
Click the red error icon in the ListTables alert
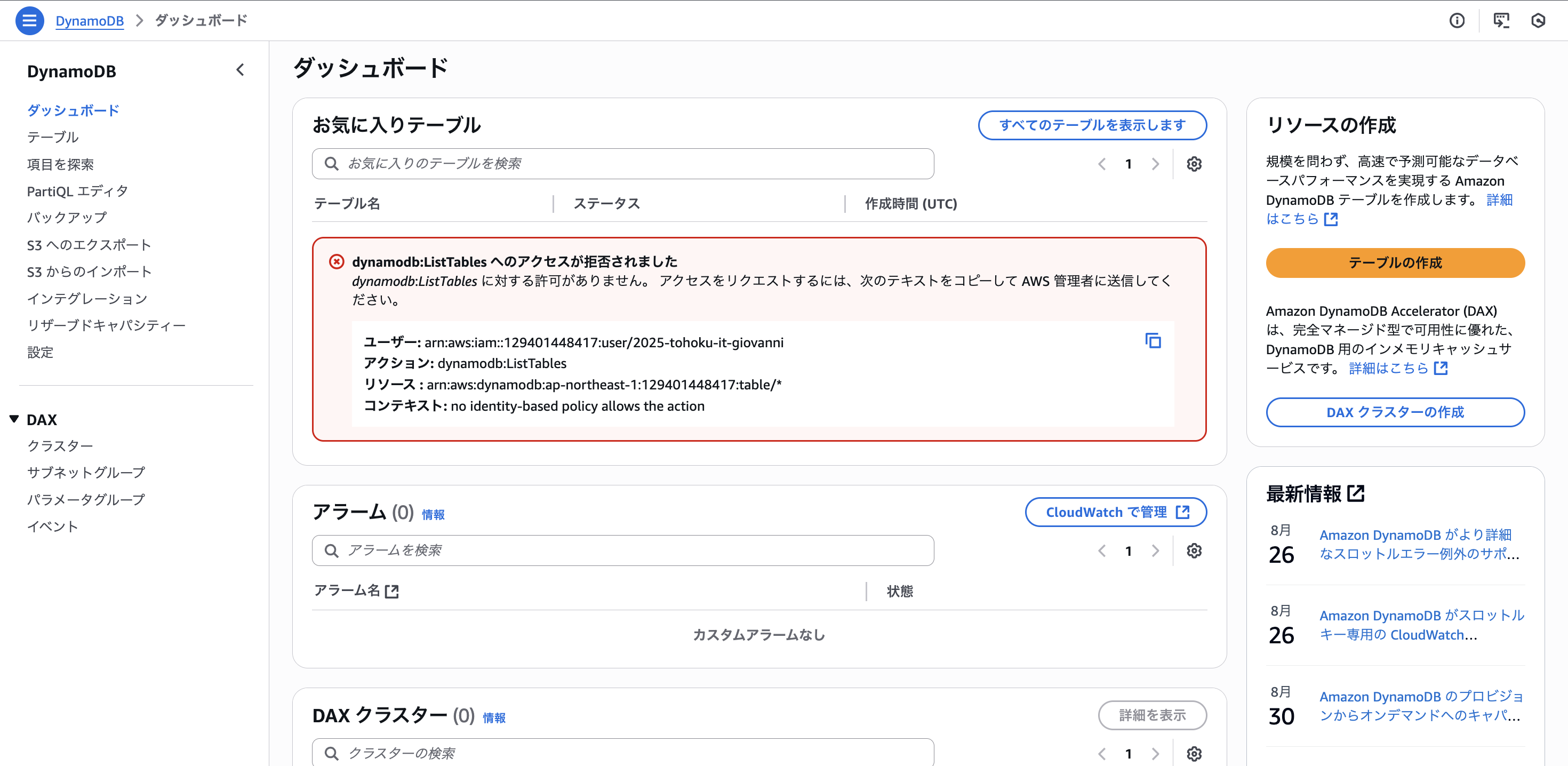click(x=336, y=261)
